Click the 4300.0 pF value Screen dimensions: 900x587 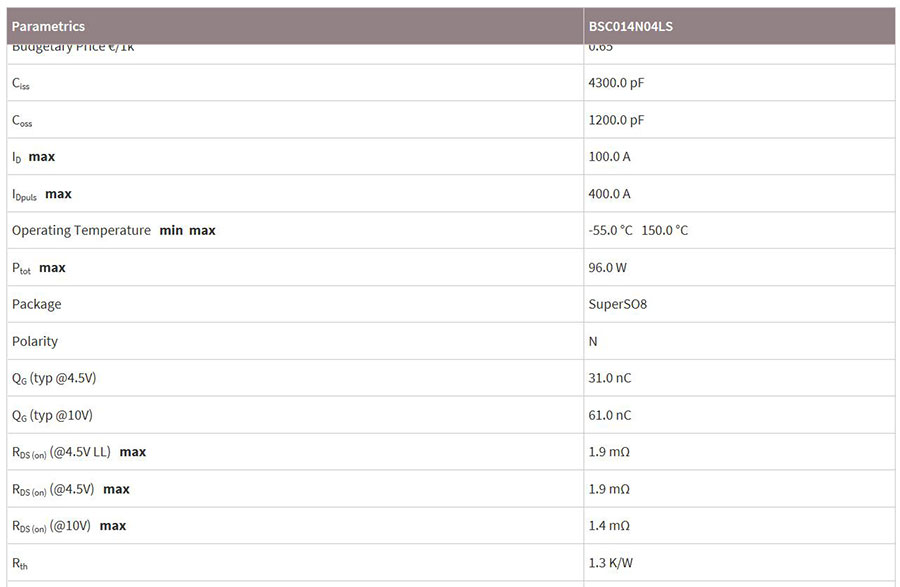[616, 83]
